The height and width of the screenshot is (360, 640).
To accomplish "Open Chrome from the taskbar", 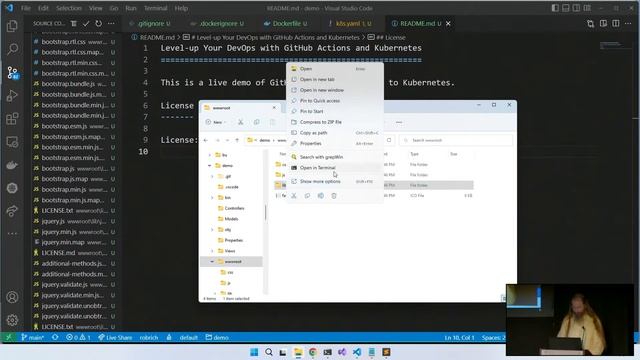I will pyautogui.click(x=313, y=352).
